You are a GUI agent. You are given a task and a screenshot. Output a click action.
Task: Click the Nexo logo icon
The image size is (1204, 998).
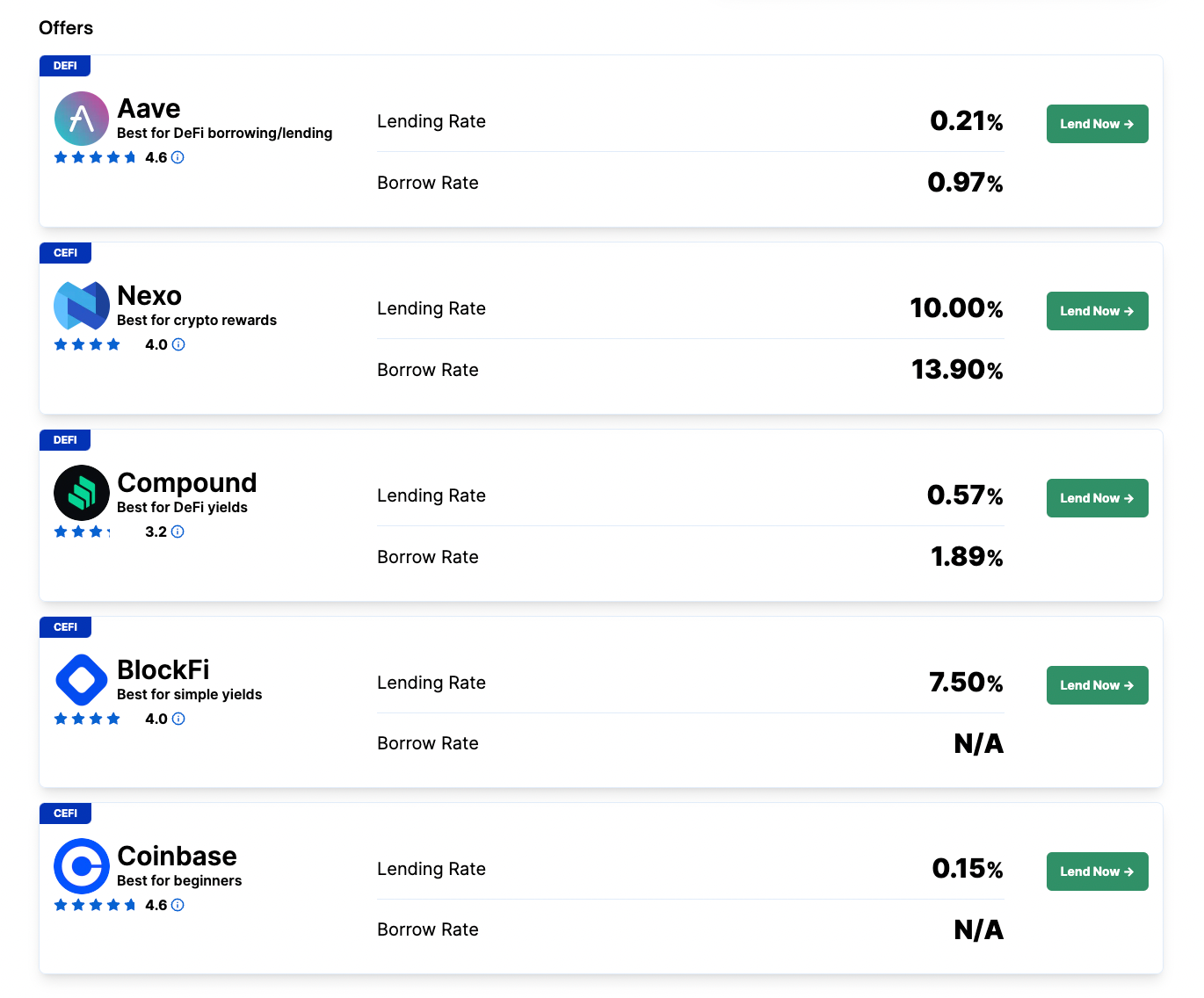(x=82, y=306)
